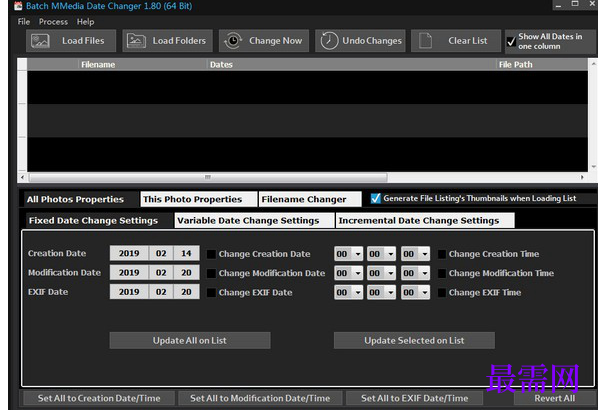The width and height of the screenshot is (598, 410).
Task: Enable Change EXIF Time checkbox
Action: pyautogui.click(x=442, y=293)
